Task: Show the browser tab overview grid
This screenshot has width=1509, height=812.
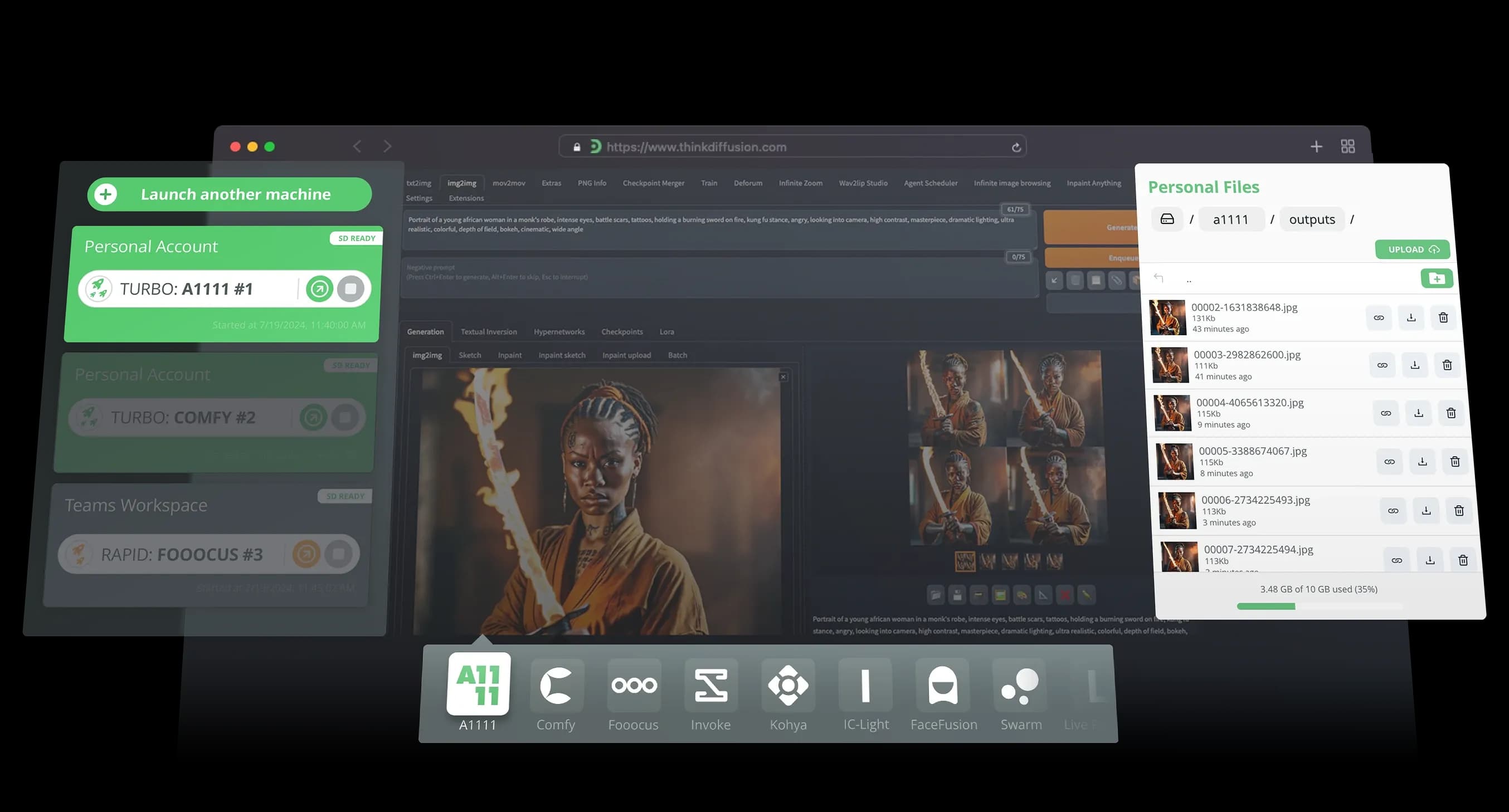Action: point(1348,146)
